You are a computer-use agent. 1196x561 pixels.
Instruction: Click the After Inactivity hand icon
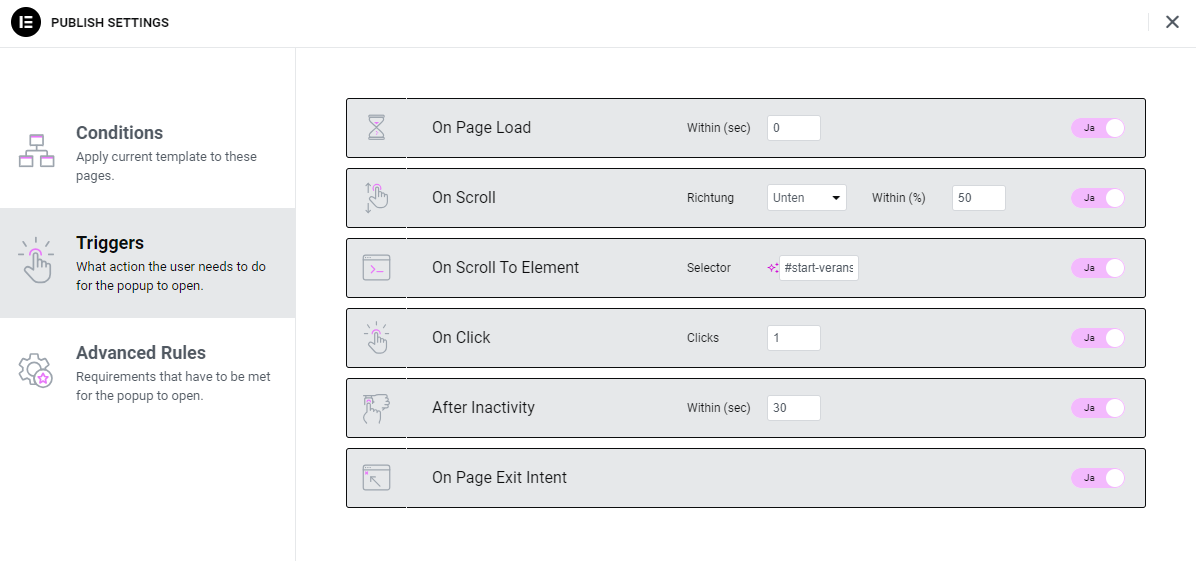[376, 408]
